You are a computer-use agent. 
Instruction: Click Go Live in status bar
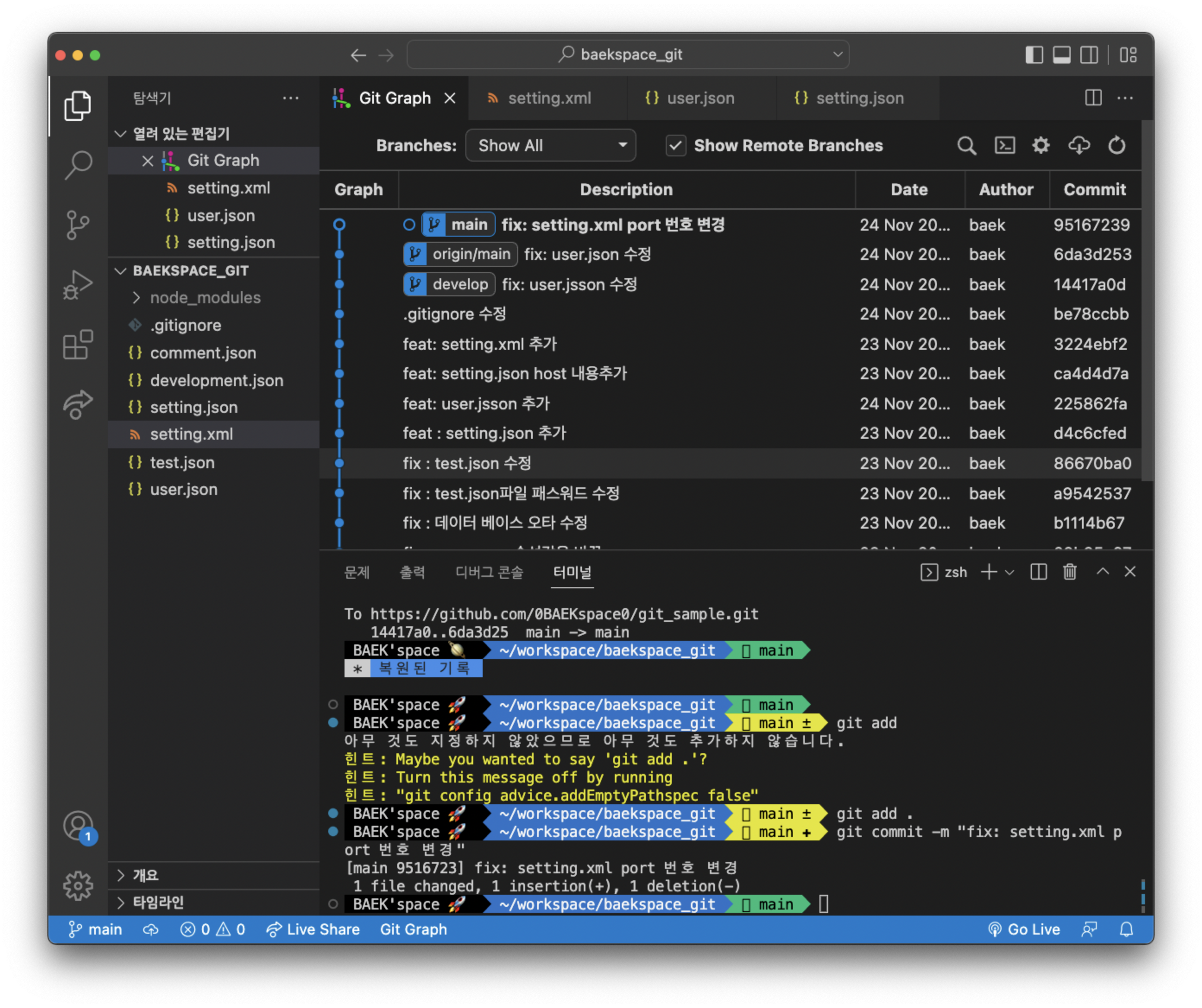[x=1024, y=929]
